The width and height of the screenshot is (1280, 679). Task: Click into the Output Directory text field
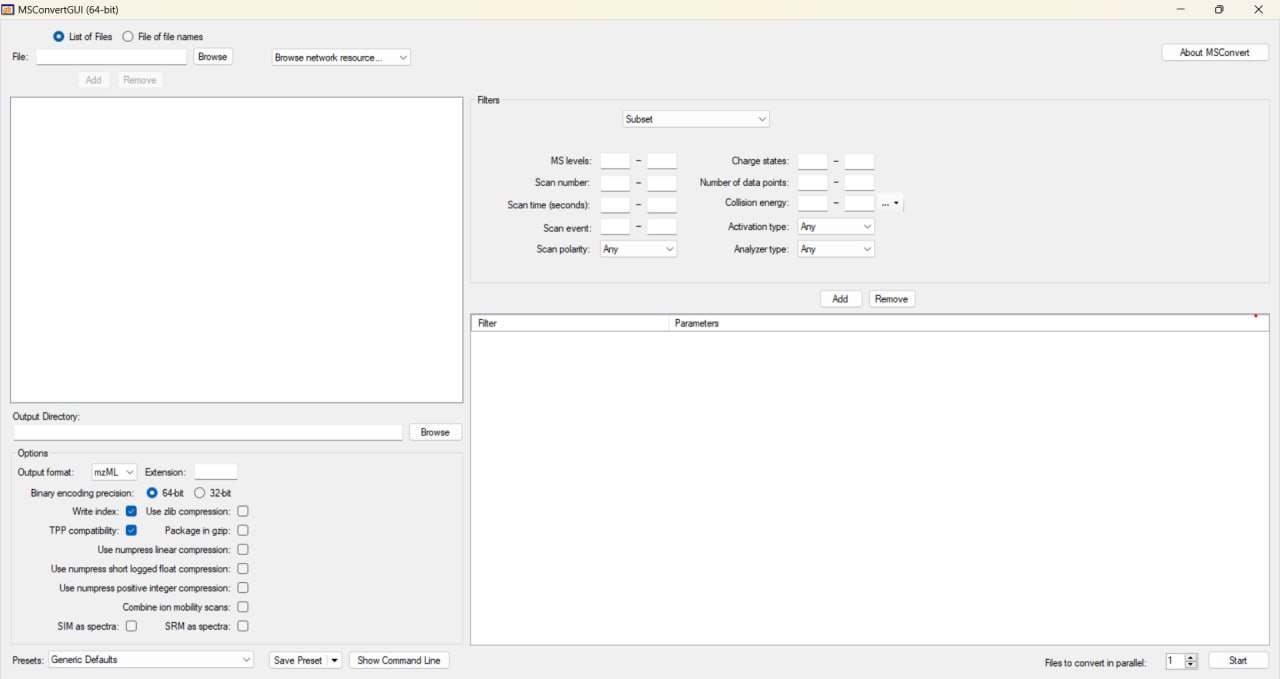pyautogui.click(x=208, y=432)
